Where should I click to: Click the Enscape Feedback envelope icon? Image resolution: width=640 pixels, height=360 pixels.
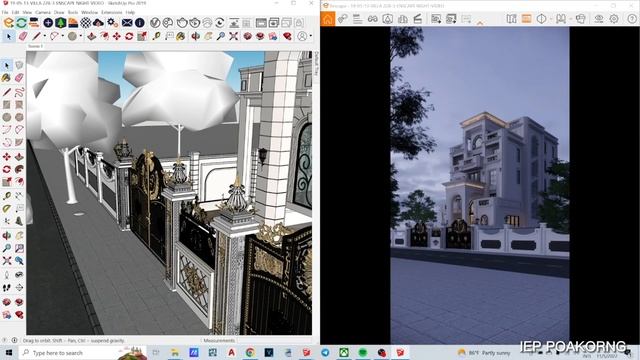[127, 23]
